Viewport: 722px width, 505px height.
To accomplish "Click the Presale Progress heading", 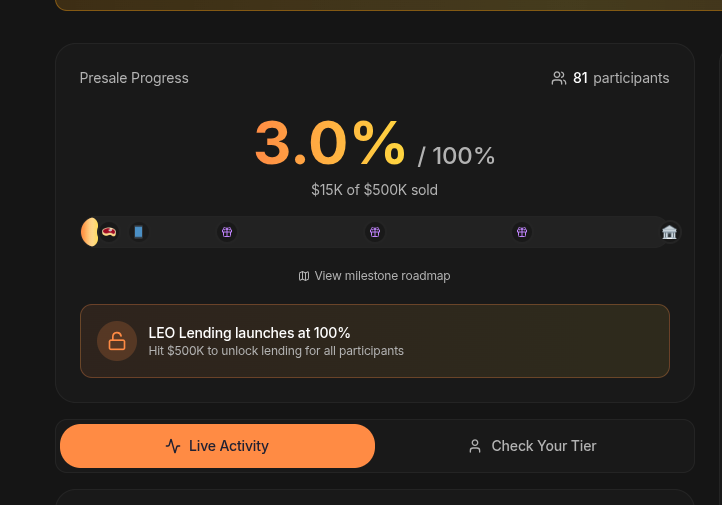I will click(134, 78).
